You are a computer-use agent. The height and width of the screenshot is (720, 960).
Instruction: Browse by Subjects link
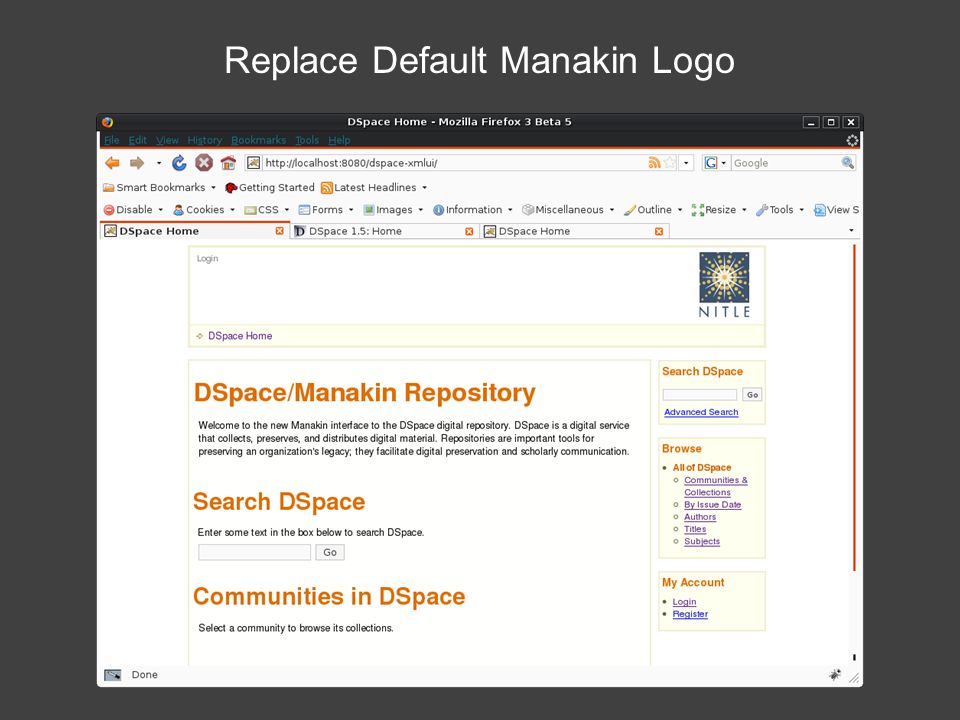(702, 541)
